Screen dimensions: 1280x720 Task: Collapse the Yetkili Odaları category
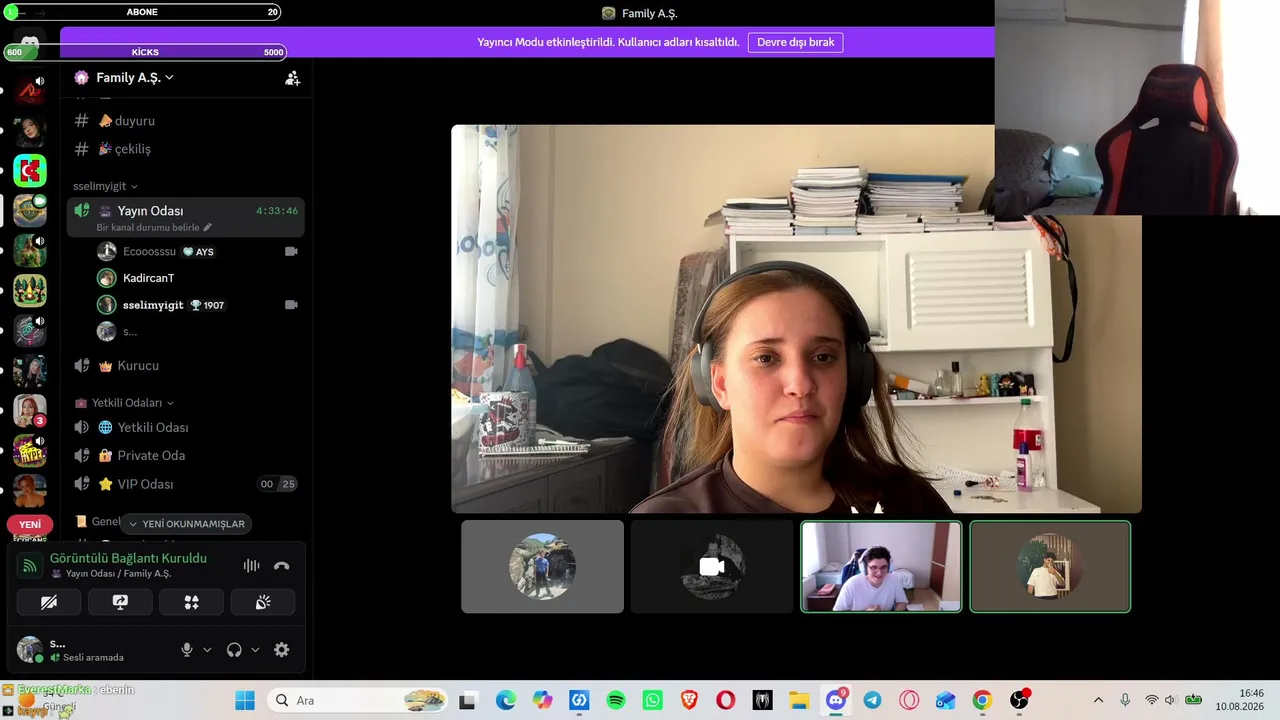coord(125,403)
